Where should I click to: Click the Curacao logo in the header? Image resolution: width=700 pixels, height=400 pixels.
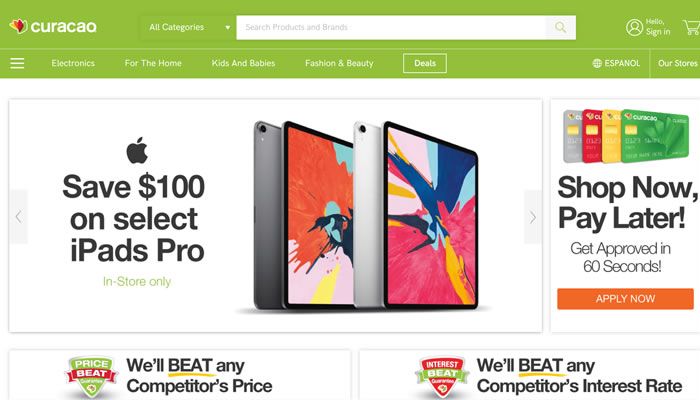click(53, 27)
